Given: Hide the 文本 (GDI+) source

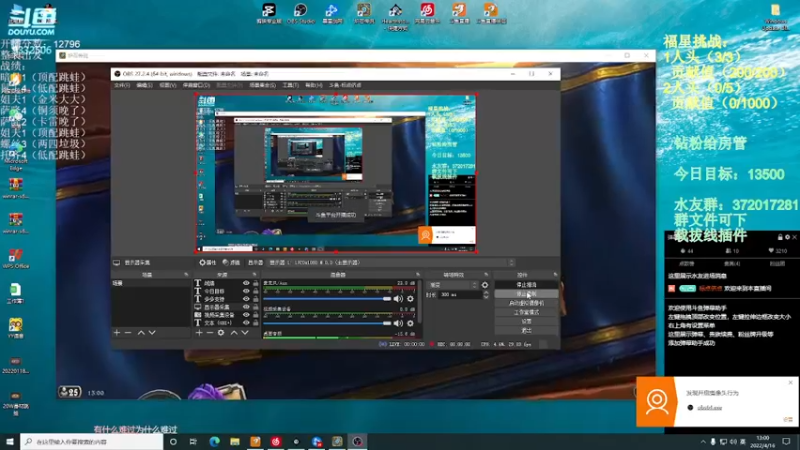Looking at the screenshot, I should (246, 323).
